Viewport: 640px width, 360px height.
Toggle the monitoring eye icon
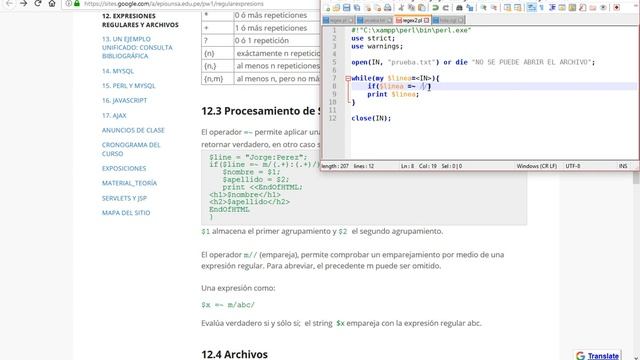[603, 8]
